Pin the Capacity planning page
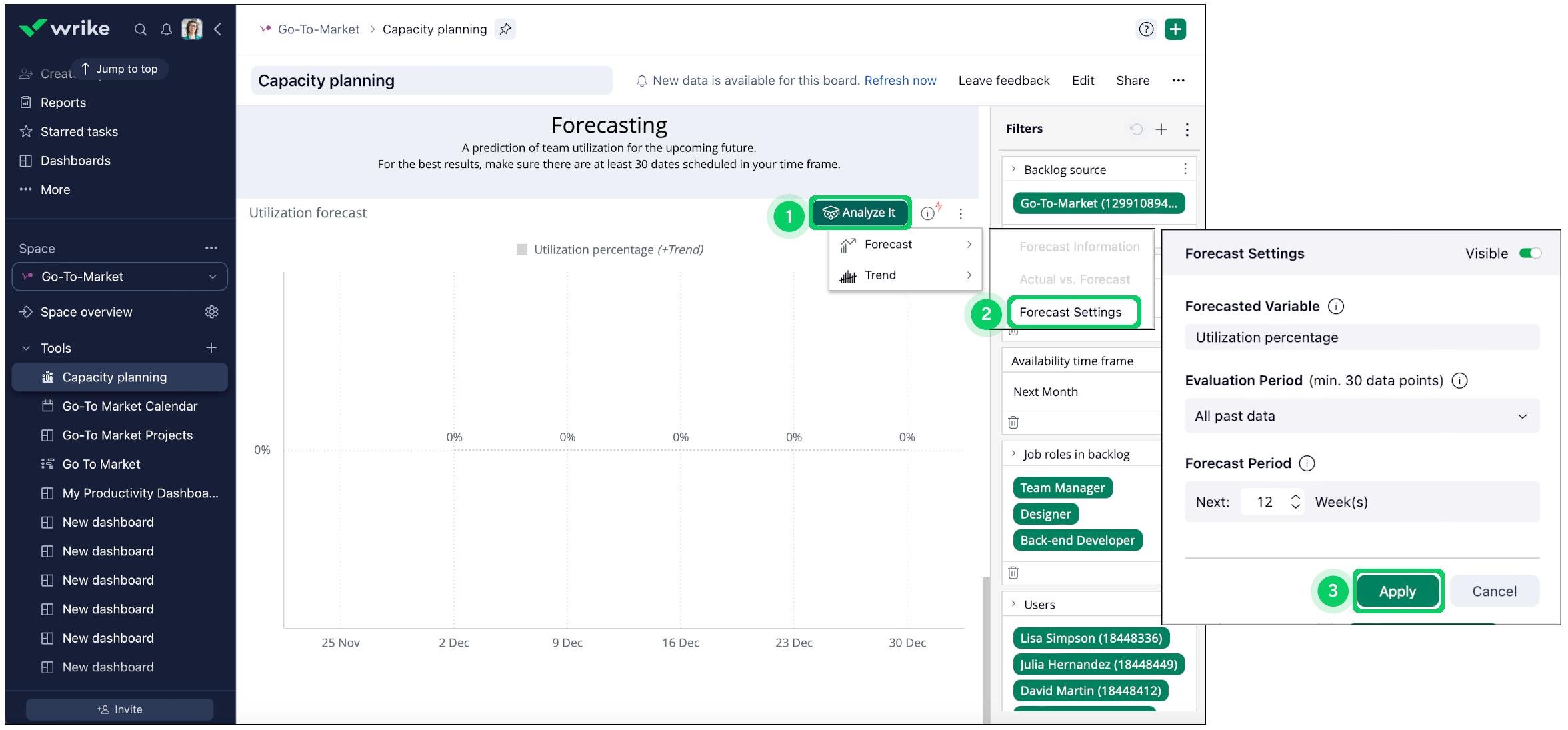 (505, 29)
